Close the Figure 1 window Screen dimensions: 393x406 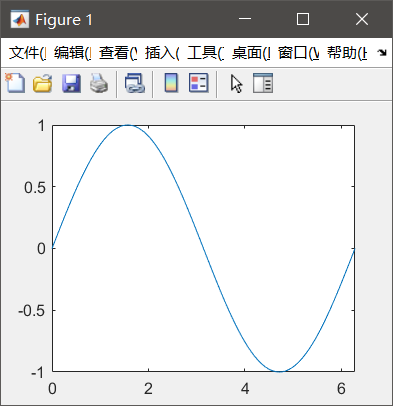click(x=362, y=19)
